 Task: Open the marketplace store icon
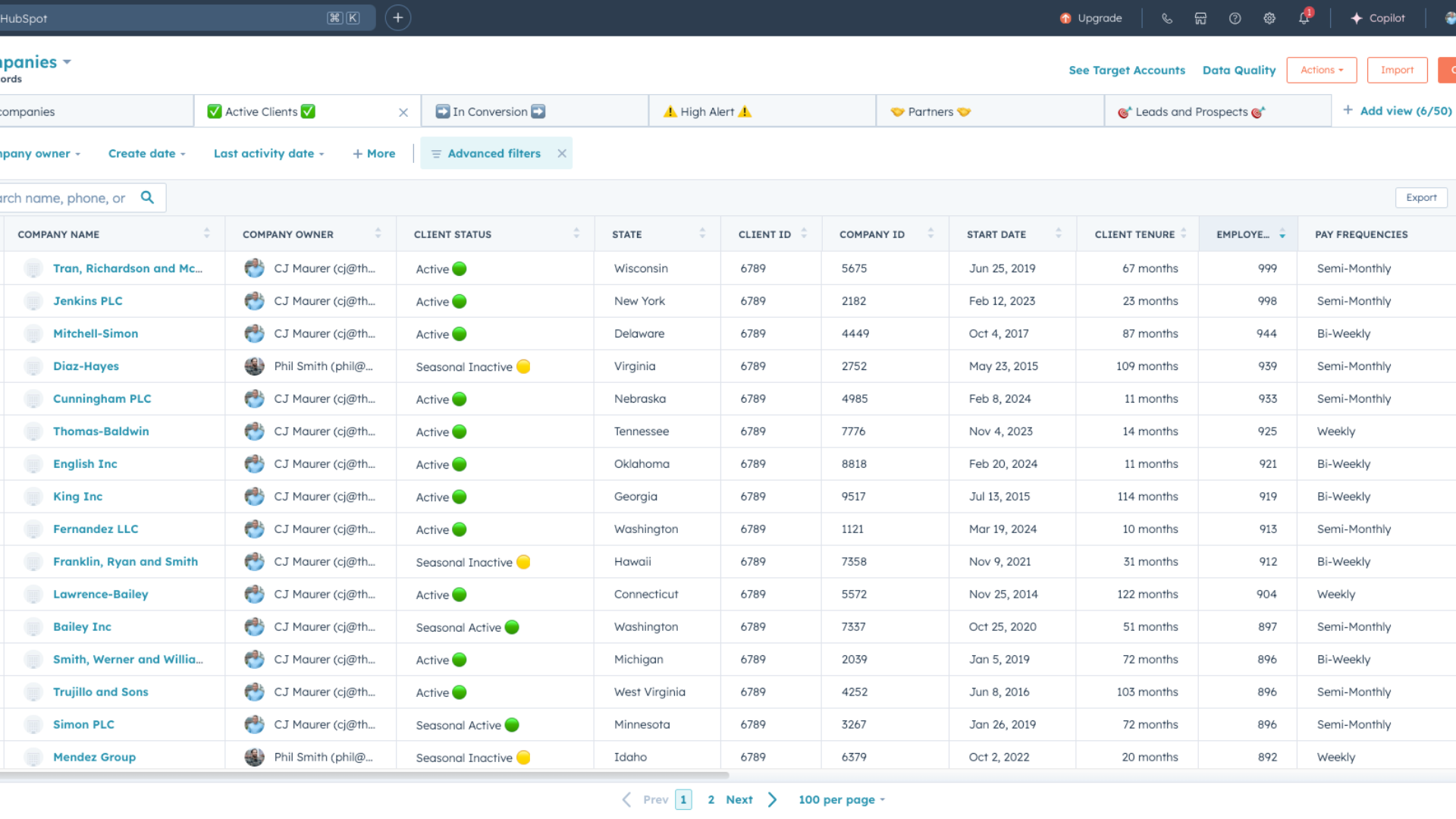pos(1200,18)
